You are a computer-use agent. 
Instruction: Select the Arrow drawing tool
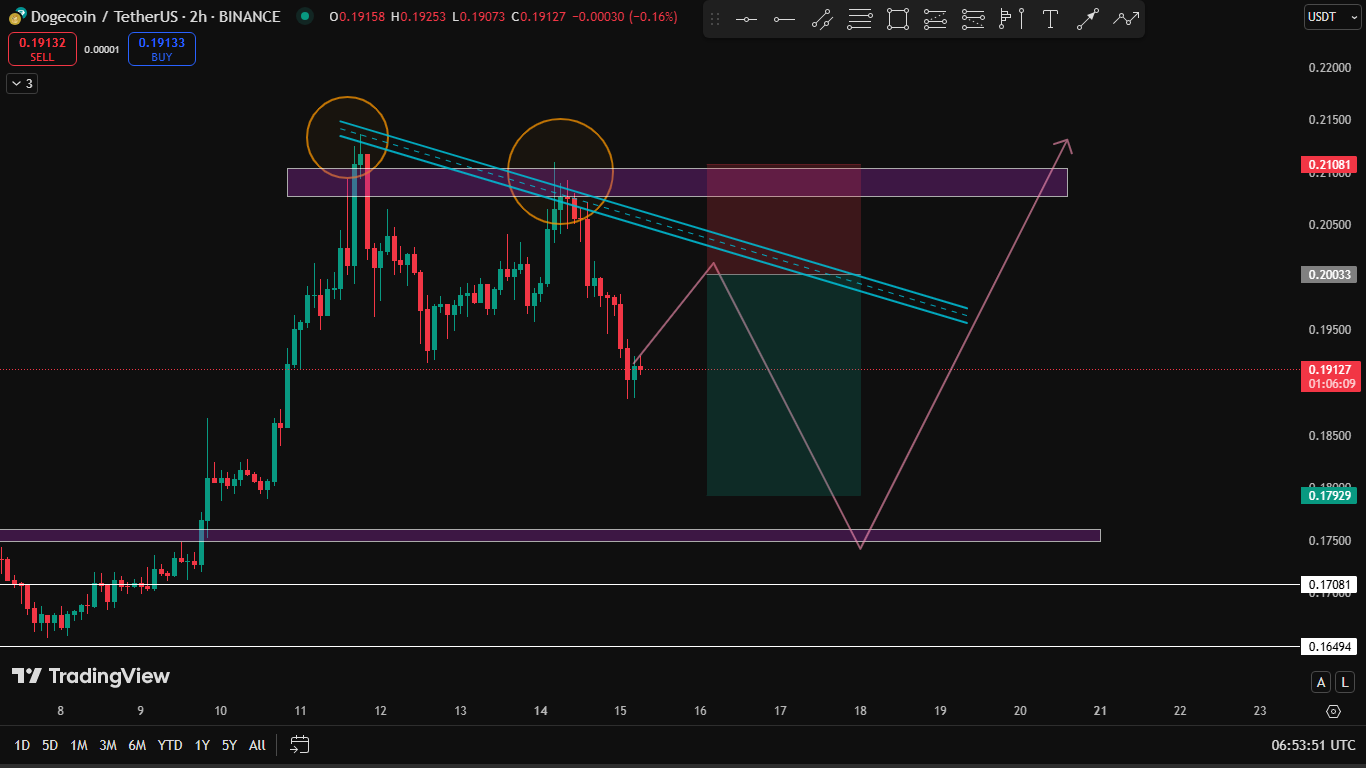[x=1088, y=19]
